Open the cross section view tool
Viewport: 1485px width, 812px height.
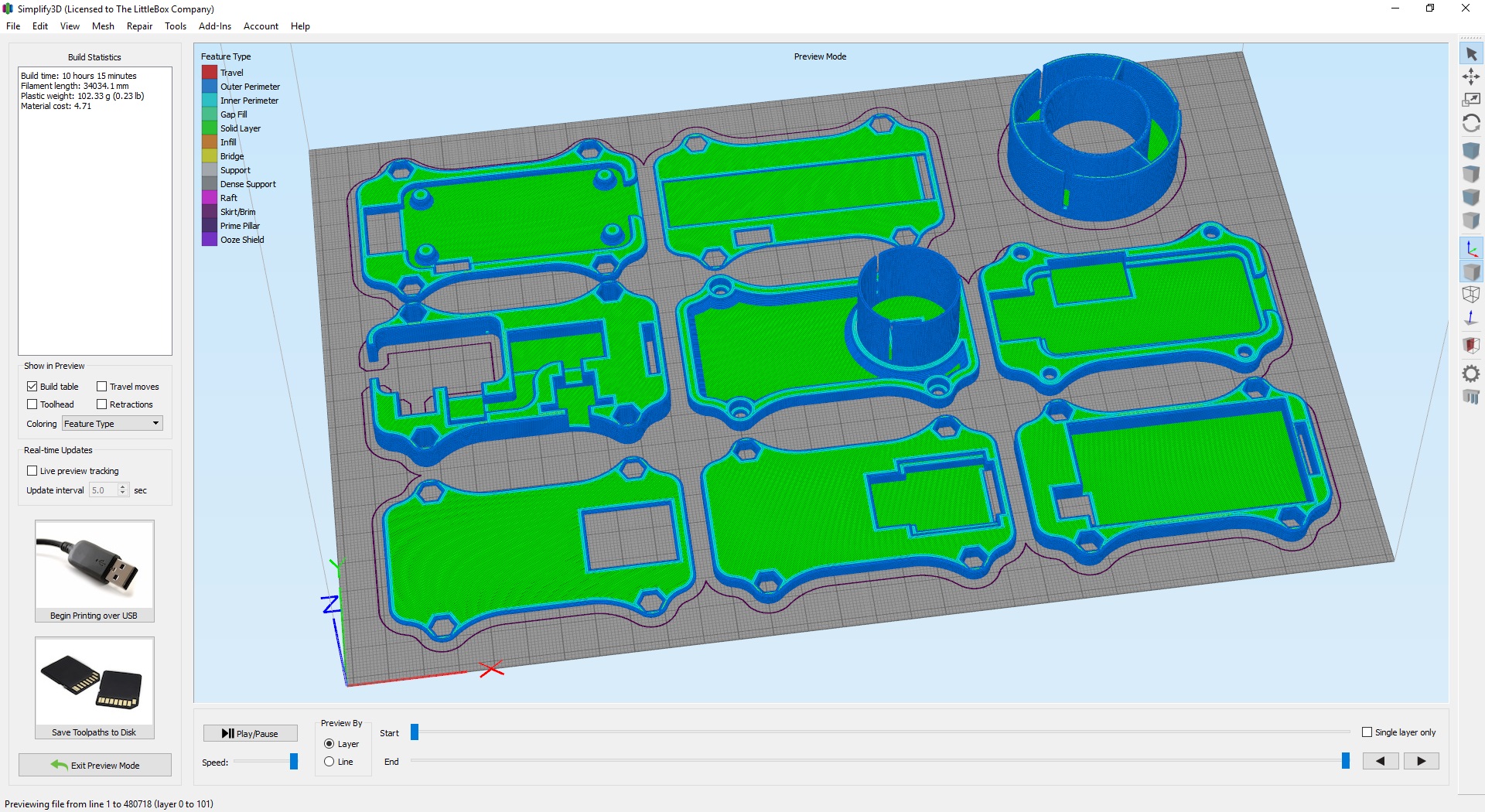[x=1471, y=345]
